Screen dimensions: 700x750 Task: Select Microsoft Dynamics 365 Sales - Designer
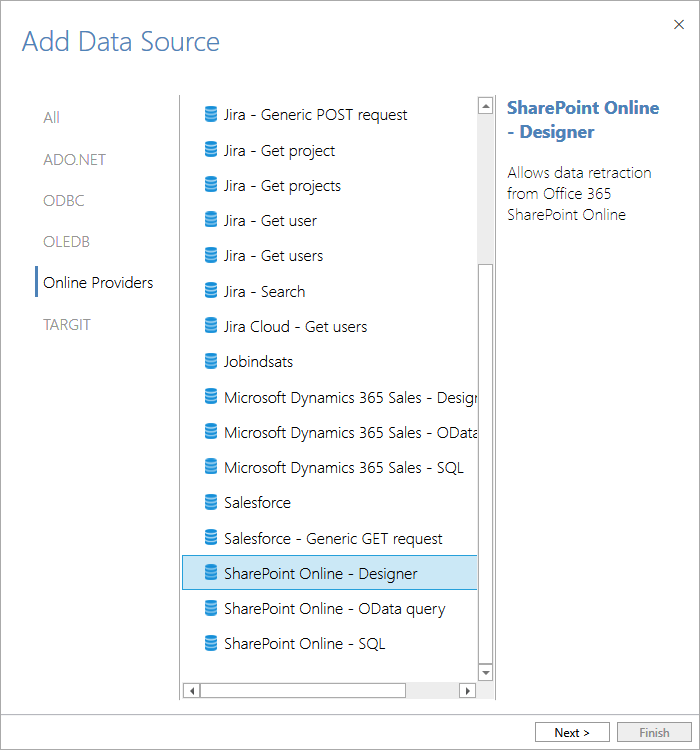(x=329, y=397)
